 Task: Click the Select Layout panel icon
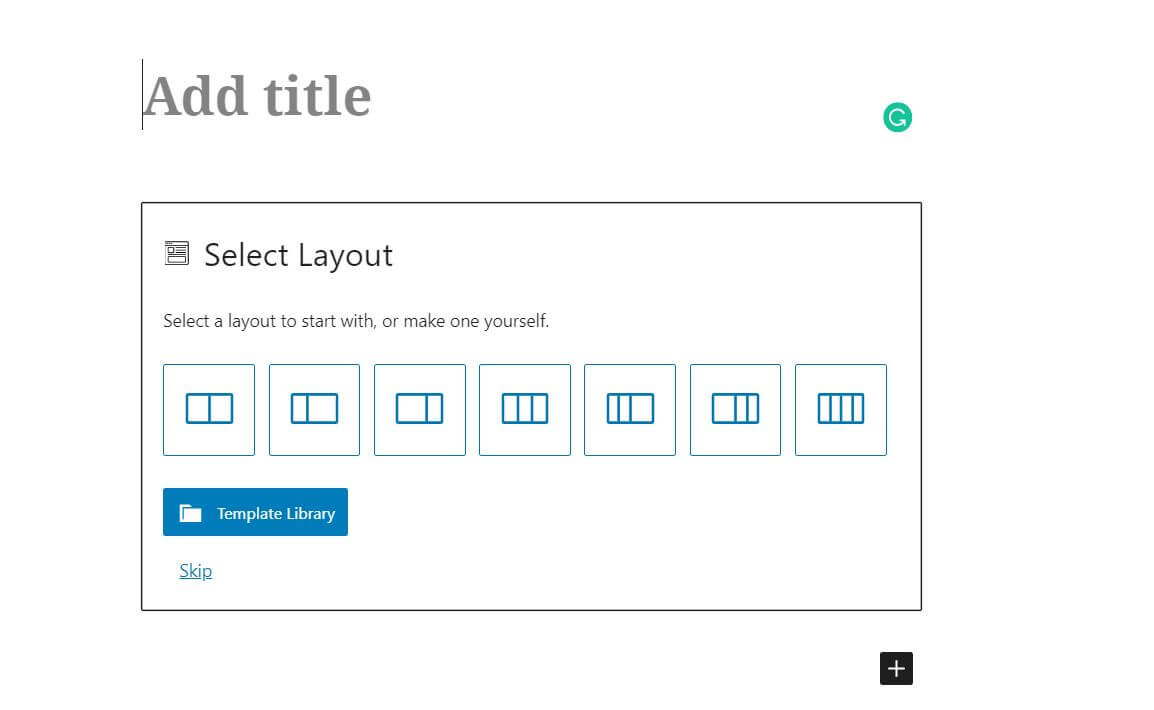tap(176, 253)
